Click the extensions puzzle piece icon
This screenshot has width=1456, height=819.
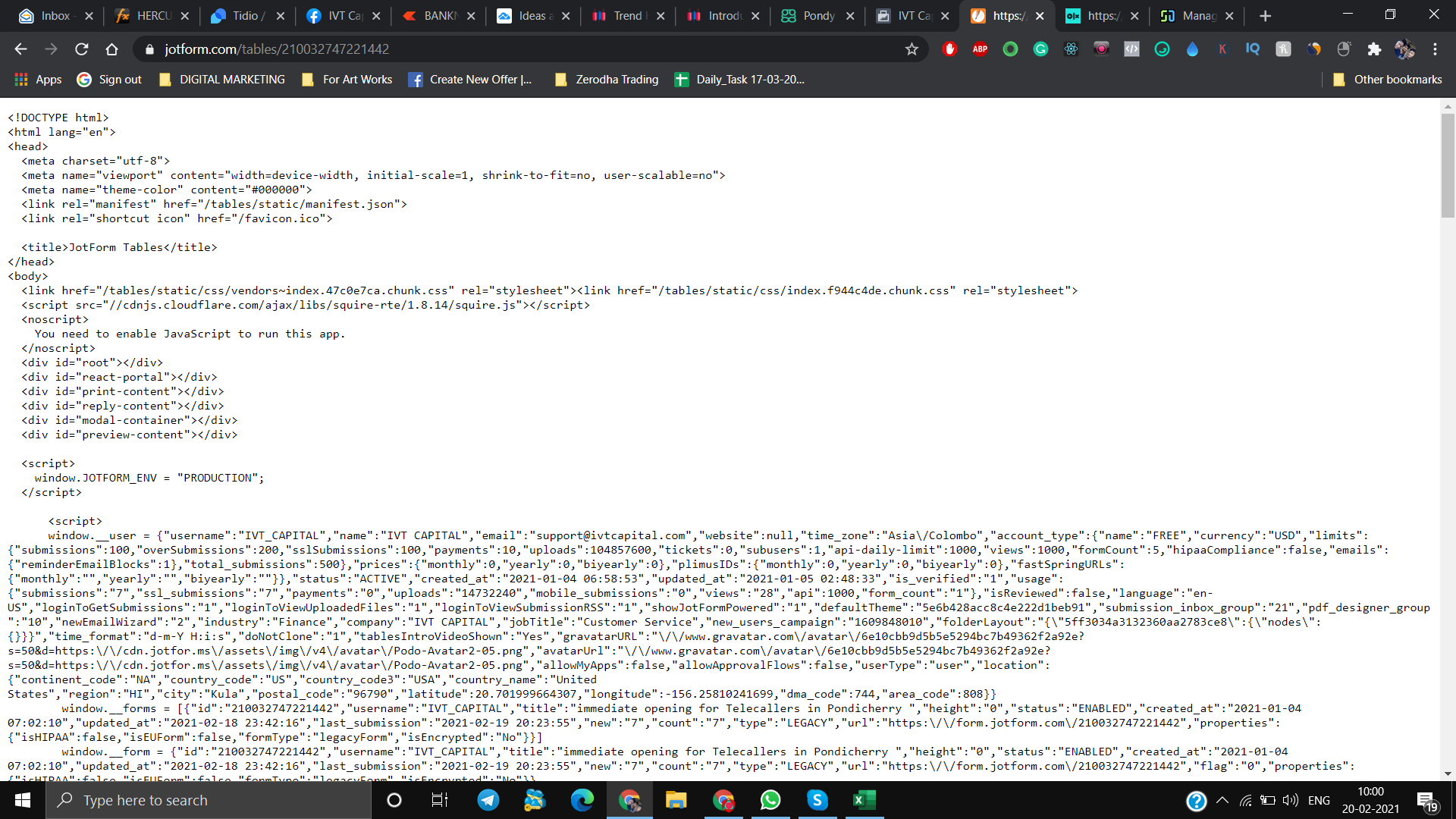coord(1374,49)
